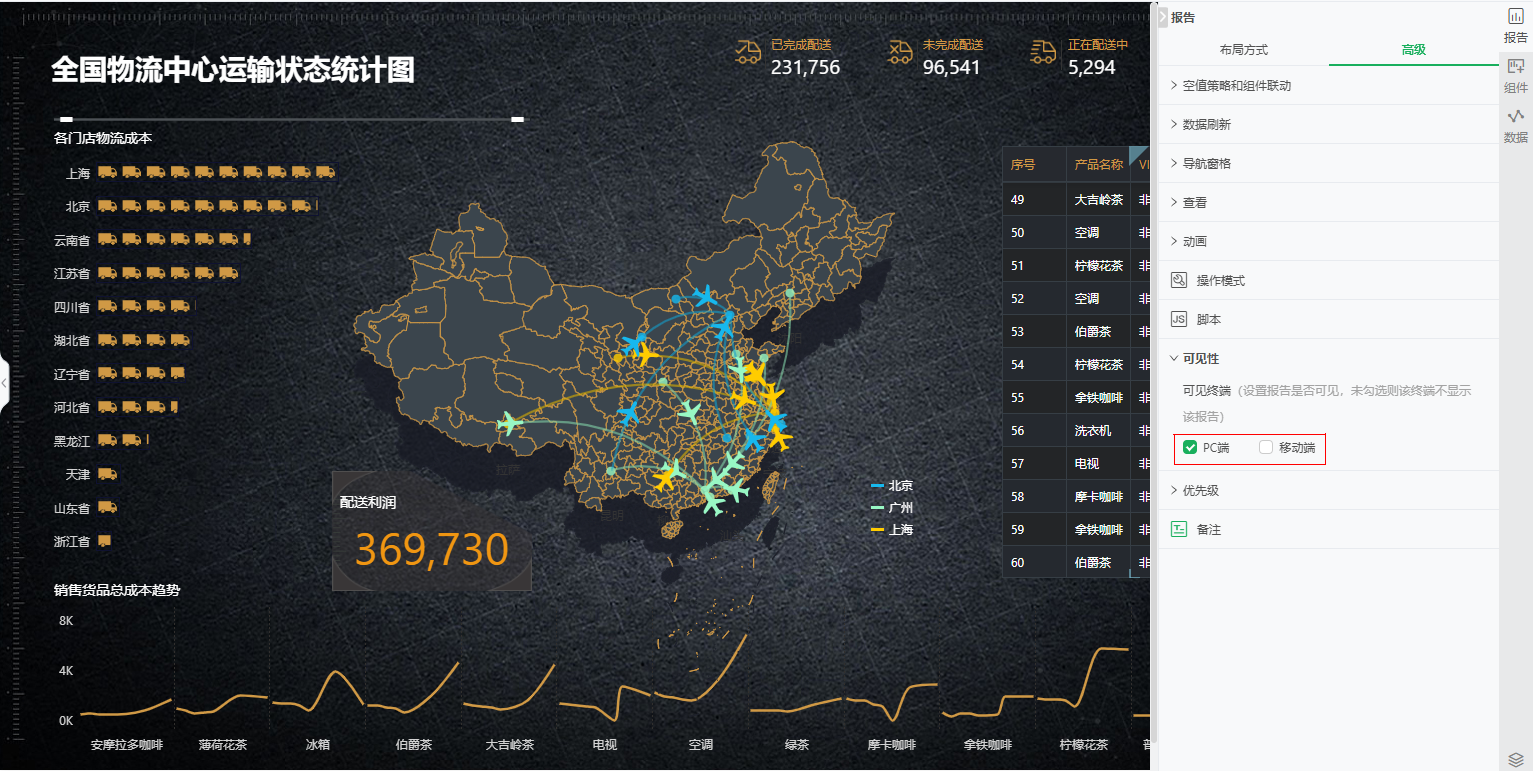Image resolution: width=1533 pixels, height=771 pixels.
Task: Open the 脚本 JS script editor
Action: tap(1208, 320)
